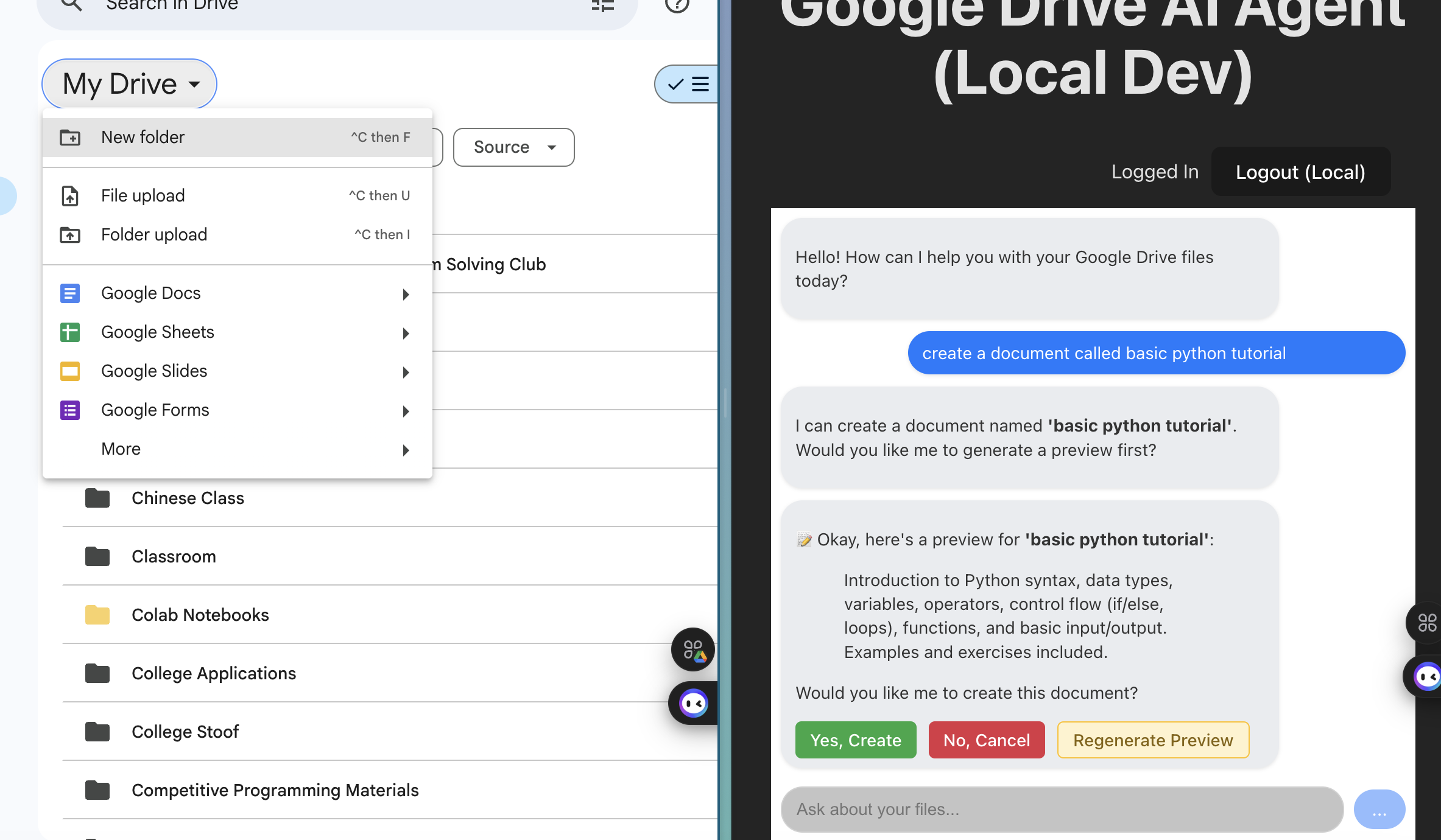Screen dimensions: 1441x840
Task: Expand the Google Docs submenu arrow
Action: pyautogui.click(x=406, y=295)
